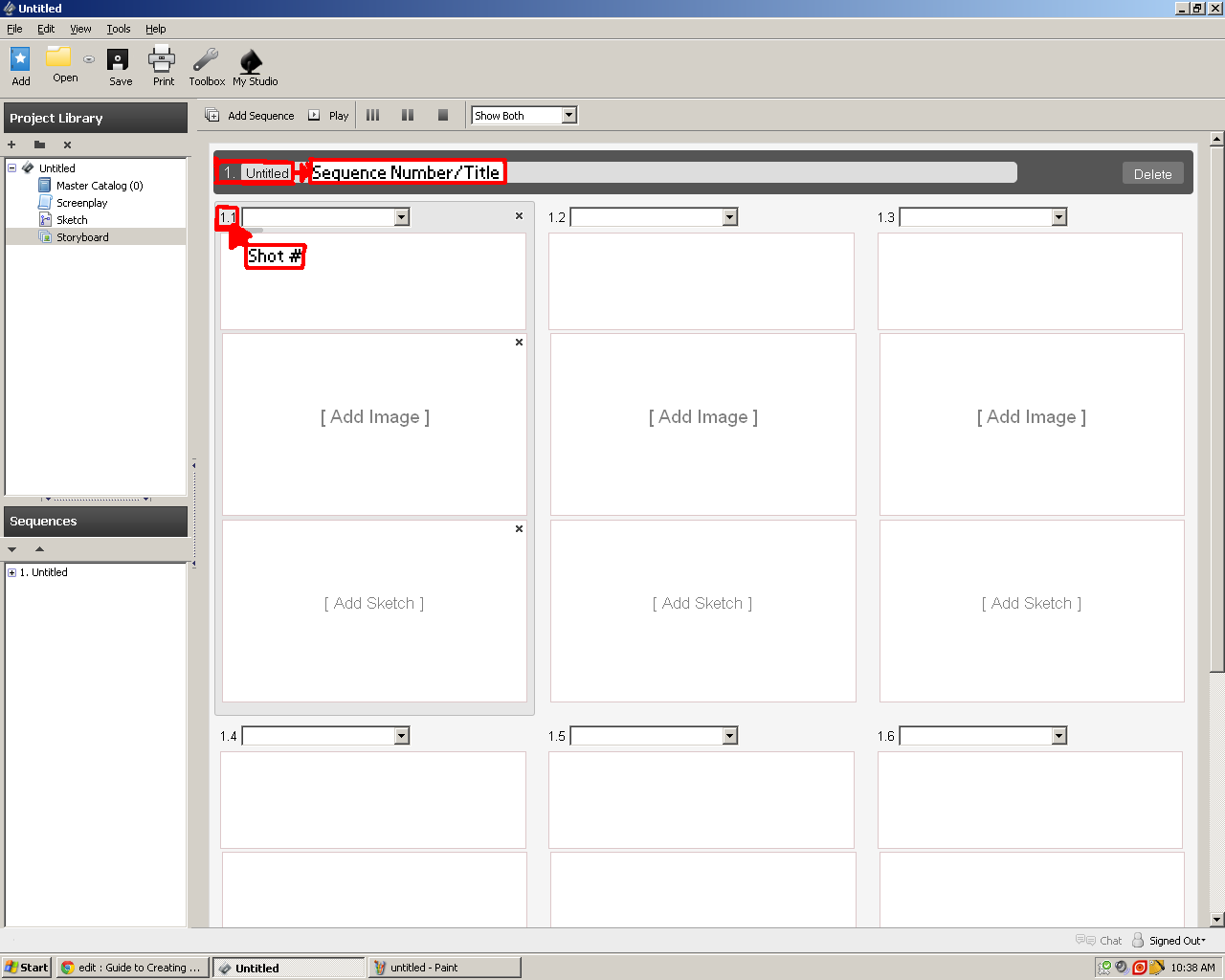This screenshot has height=980, width=1225.
Task: Expand the Open recent dropdown arrow
Action: [x=89, y=58]
